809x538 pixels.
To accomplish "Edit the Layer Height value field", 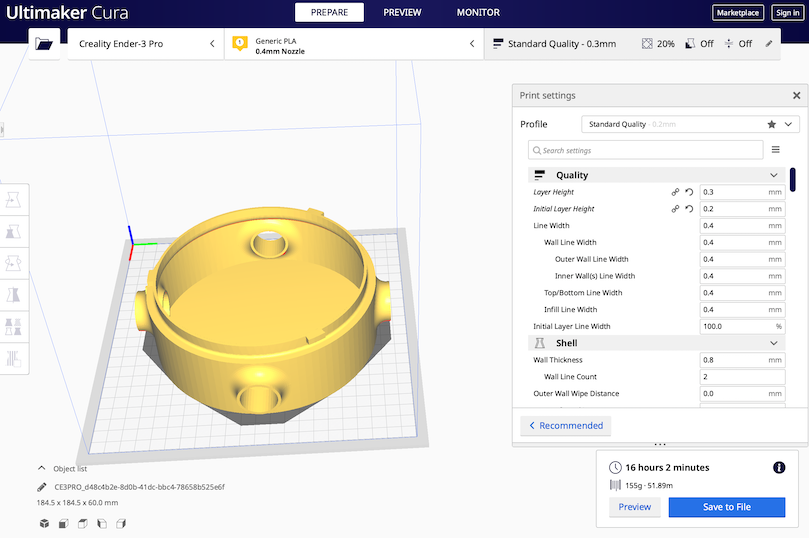I will (x=742, y=192).
